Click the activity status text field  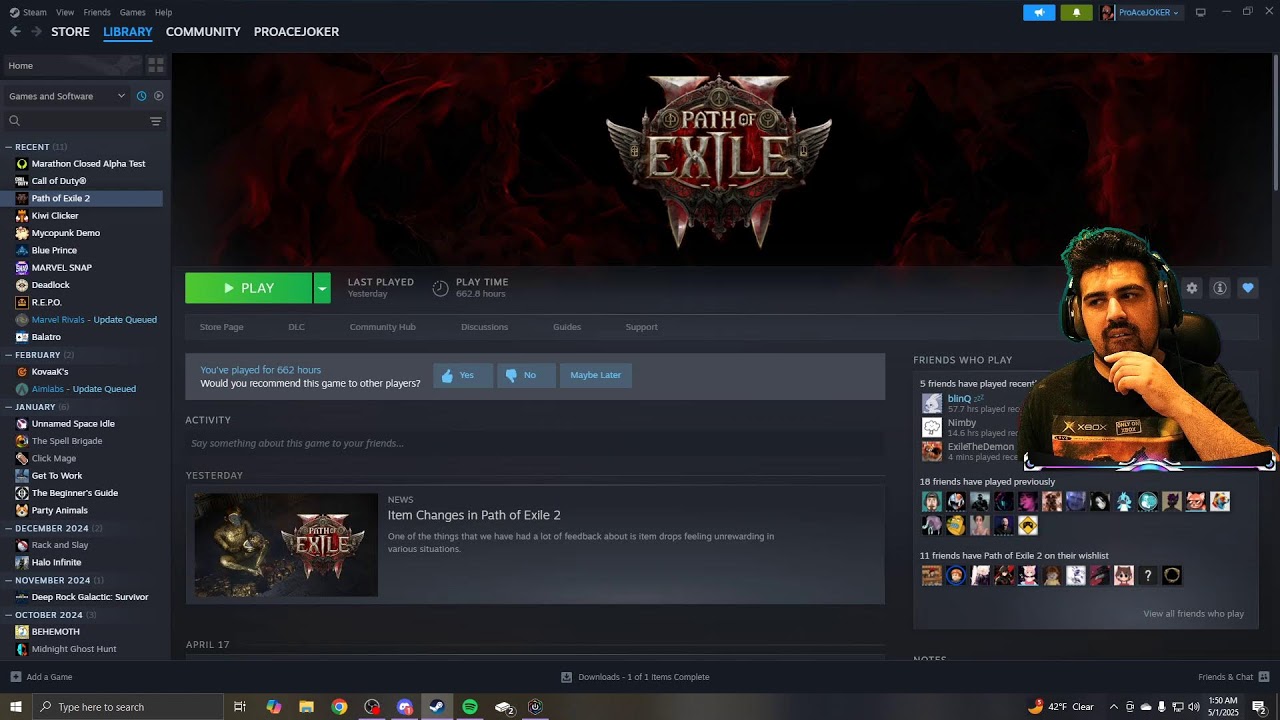tap(535, 443)
